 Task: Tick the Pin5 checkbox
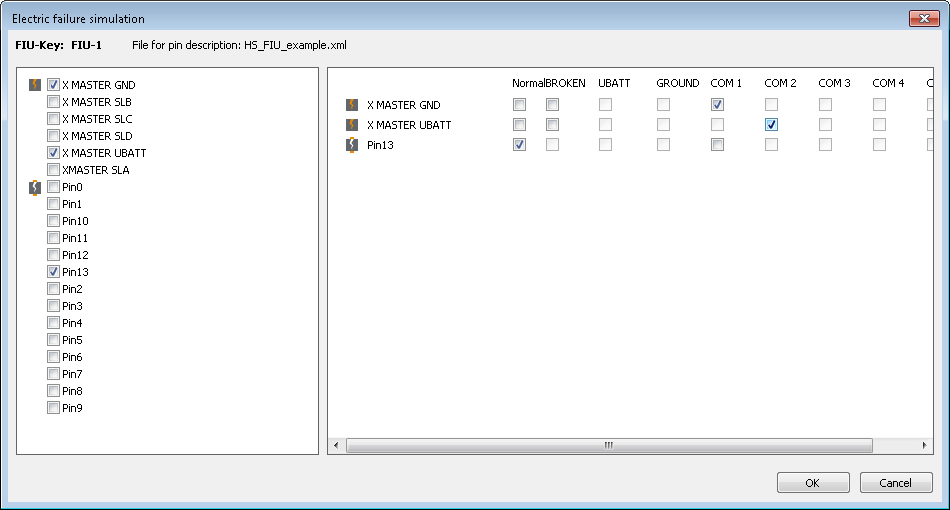(x=53, y=339)
